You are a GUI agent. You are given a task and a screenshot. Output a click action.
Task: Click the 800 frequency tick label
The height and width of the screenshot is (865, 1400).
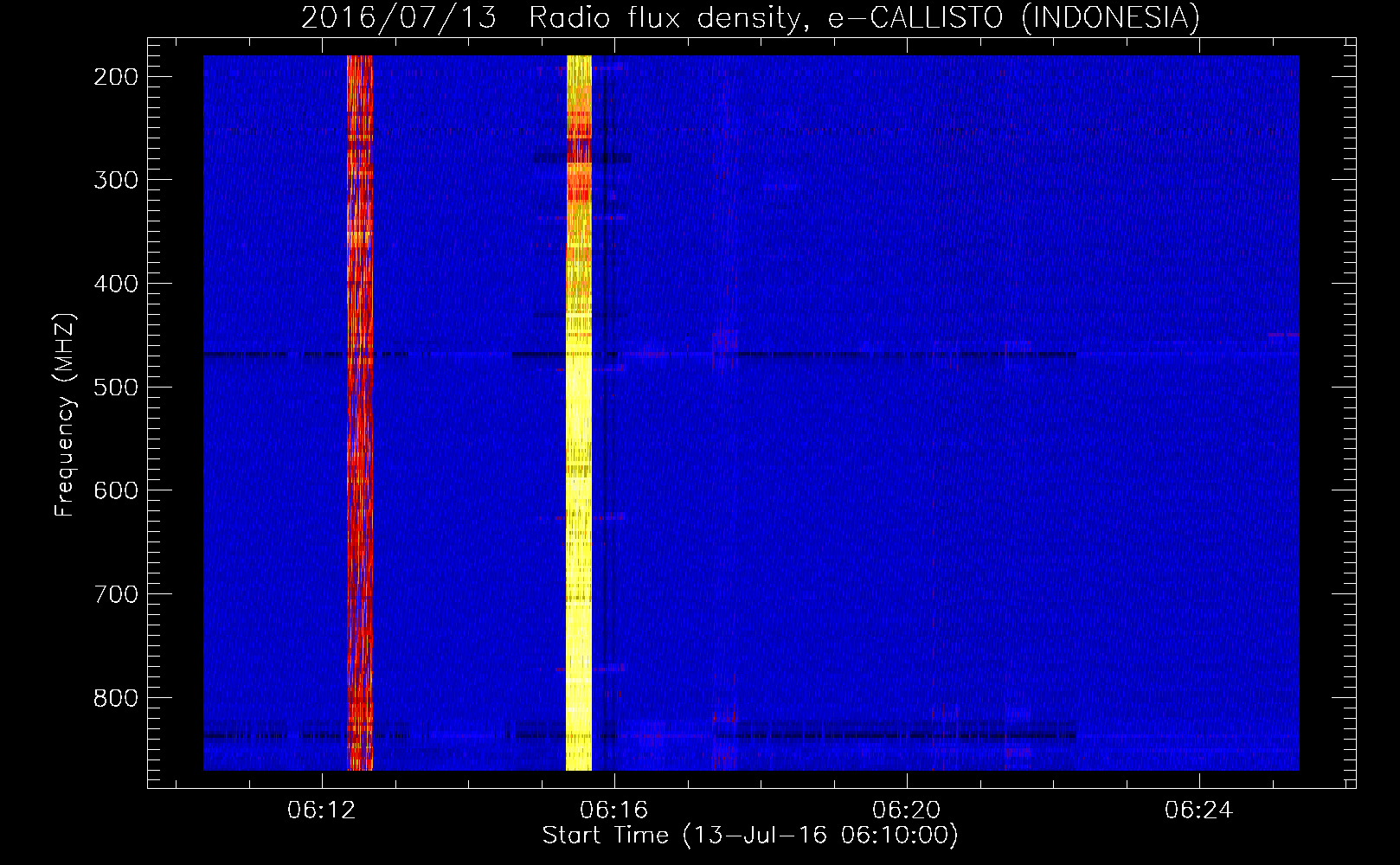[116, 697]
